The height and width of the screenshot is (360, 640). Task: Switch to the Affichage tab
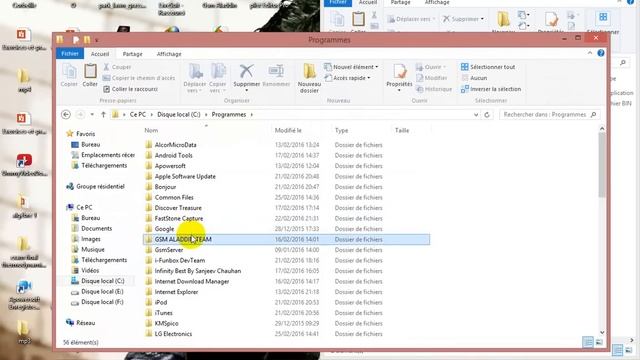coord(169,54)
